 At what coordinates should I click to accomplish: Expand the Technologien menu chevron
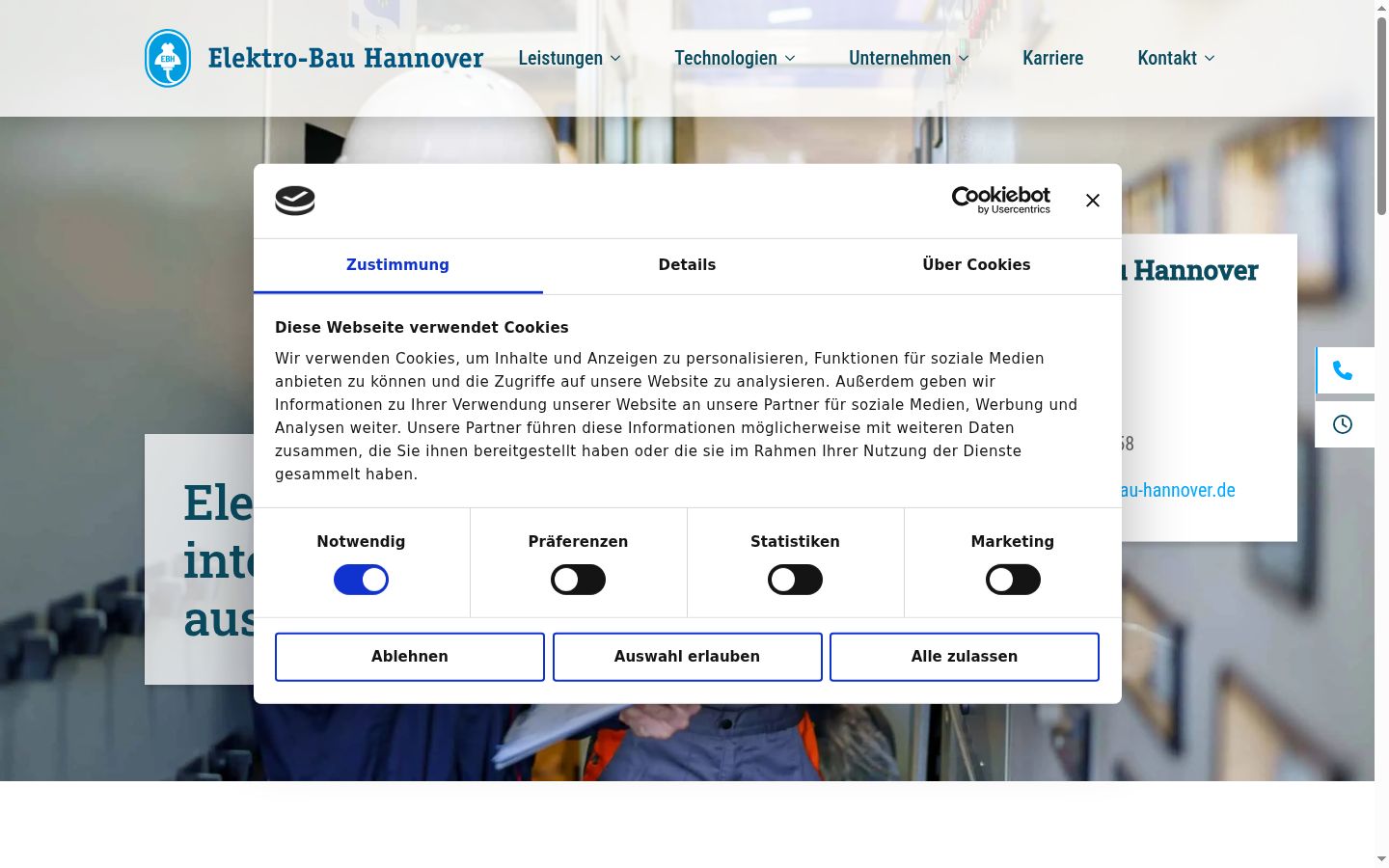coord(790,59)
